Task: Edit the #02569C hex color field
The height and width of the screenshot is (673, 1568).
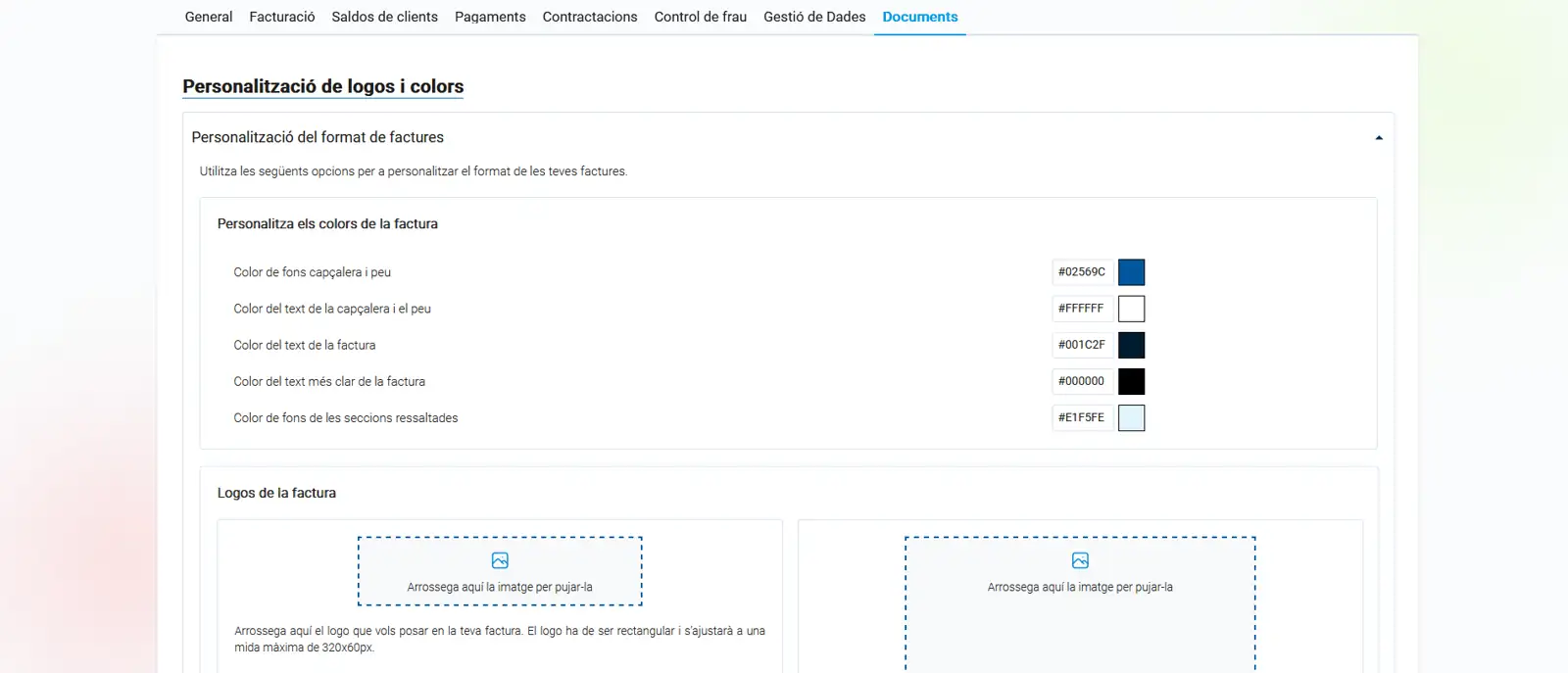Action: pyautogui.click(x=1082, y=272)
